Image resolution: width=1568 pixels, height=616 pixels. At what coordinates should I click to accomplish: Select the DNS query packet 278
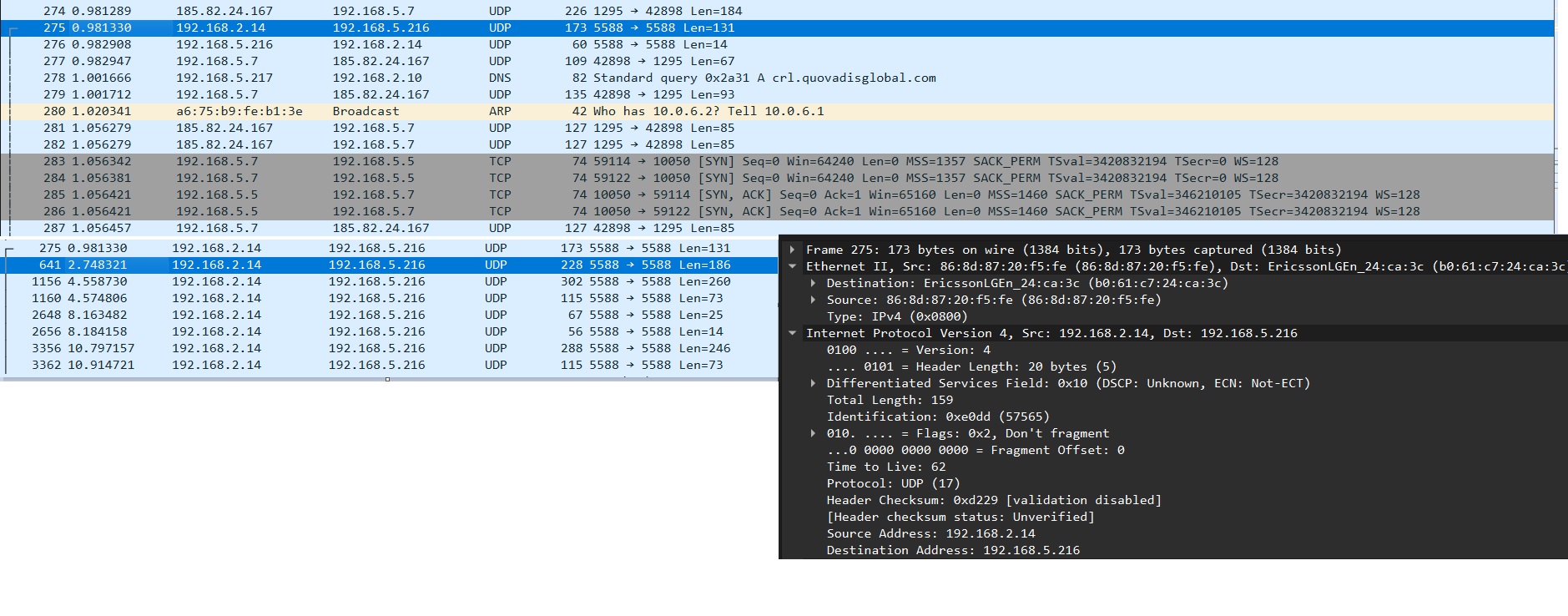pos(501,78)
